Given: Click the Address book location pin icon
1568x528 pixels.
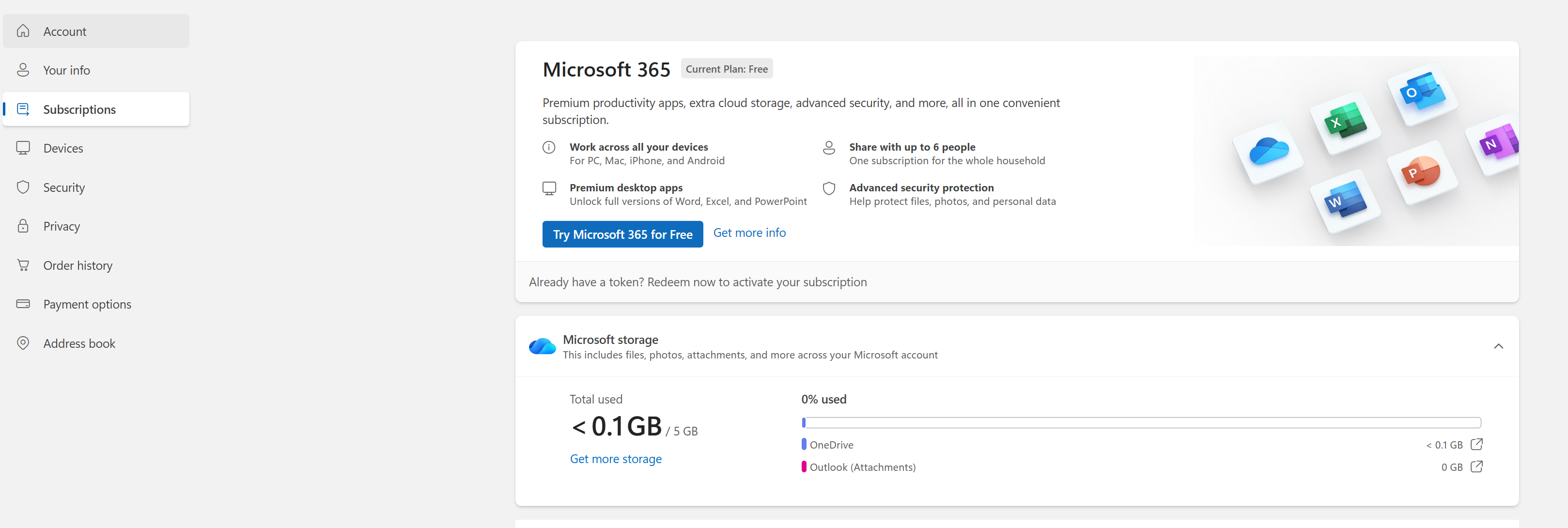Looking at the screenshot, I should point(23,343).
